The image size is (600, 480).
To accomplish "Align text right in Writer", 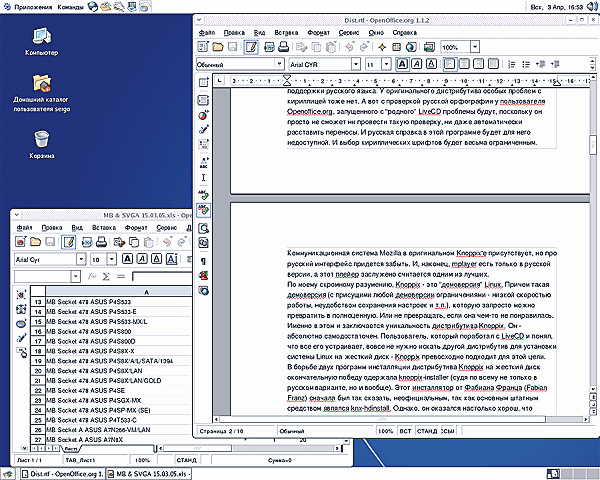I will coord(478,64).
